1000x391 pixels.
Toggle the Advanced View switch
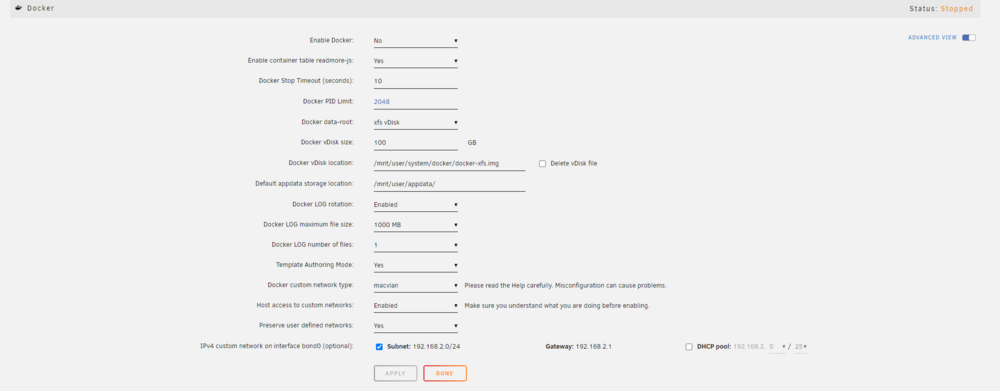tap(969, 38)
